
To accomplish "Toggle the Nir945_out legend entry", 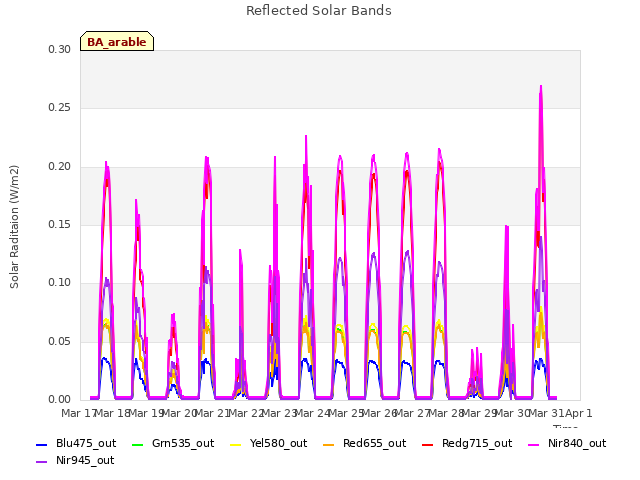I will tap(75, 461).
